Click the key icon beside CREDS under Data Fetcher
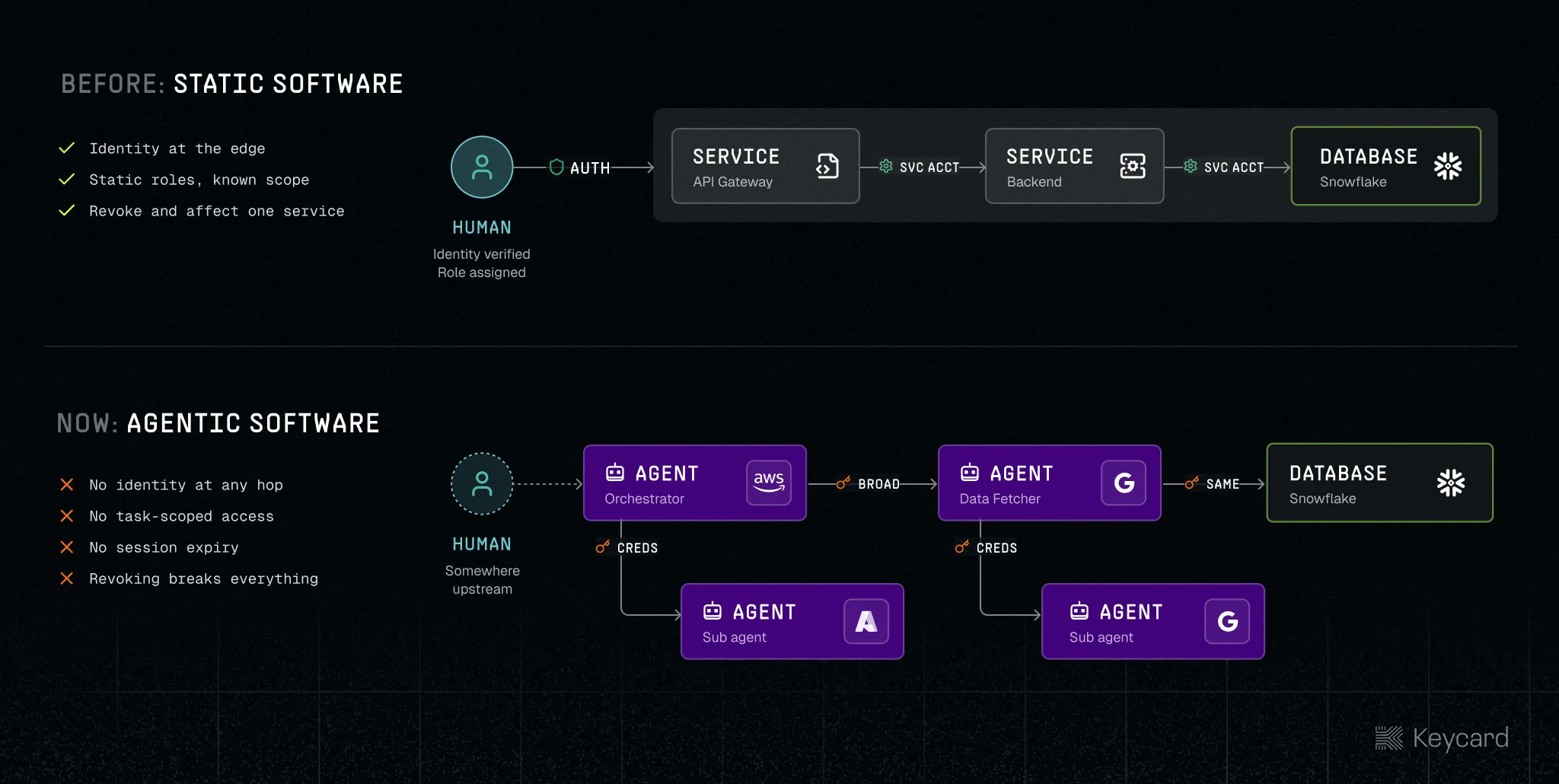Screen dimensions: 1559x784 pos(961,547)
